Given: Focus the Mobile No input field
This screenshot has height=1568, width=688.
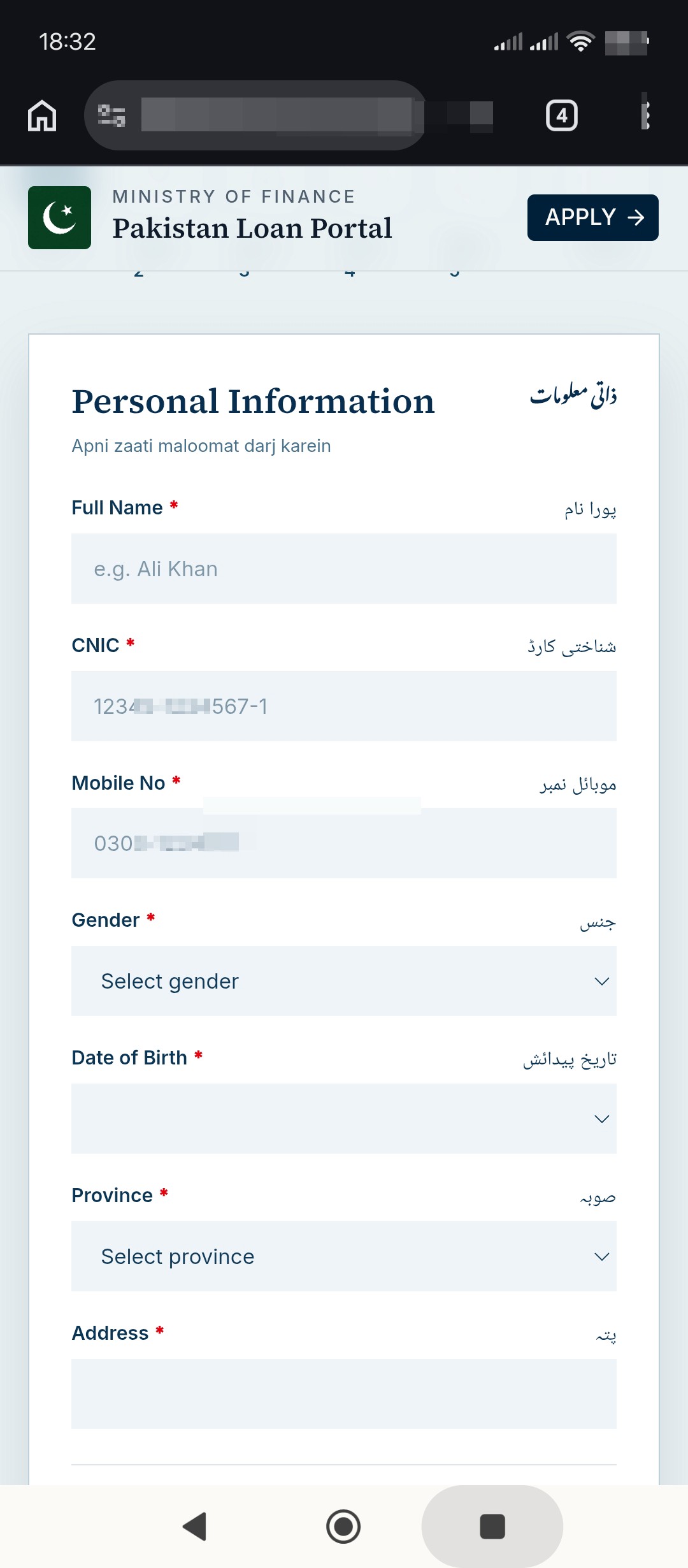Looking at the screenshot, I should 344,843.
